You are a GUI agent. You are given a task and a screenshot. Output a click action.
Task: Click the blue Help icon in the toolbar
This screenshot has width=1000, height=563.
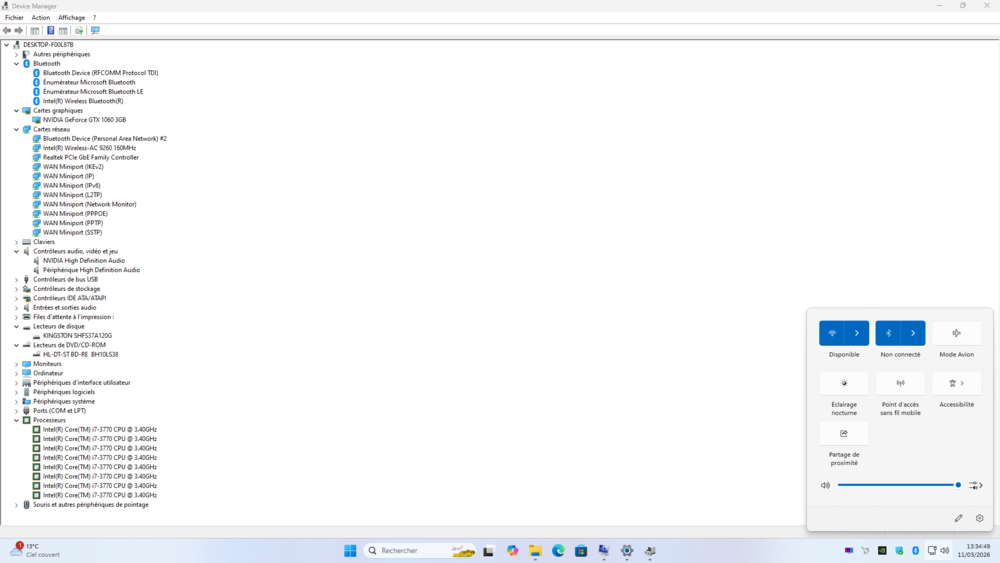tap(50, 31)
